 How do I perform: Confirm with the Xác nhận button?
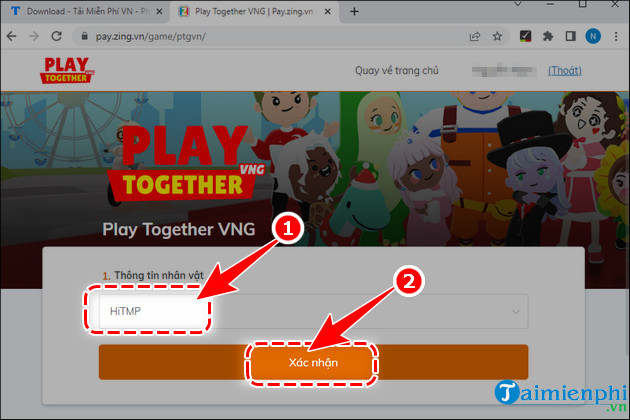tap(313, 362)
